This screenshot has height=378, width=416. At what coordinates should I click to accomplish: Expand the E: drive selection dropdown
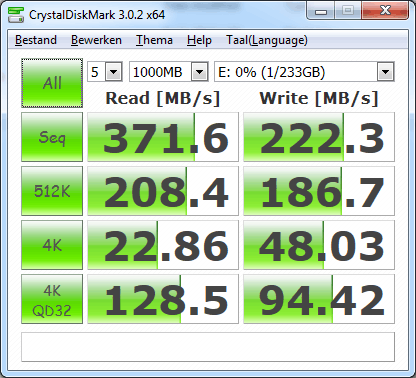pyautogui.click(x=385, y=72)
